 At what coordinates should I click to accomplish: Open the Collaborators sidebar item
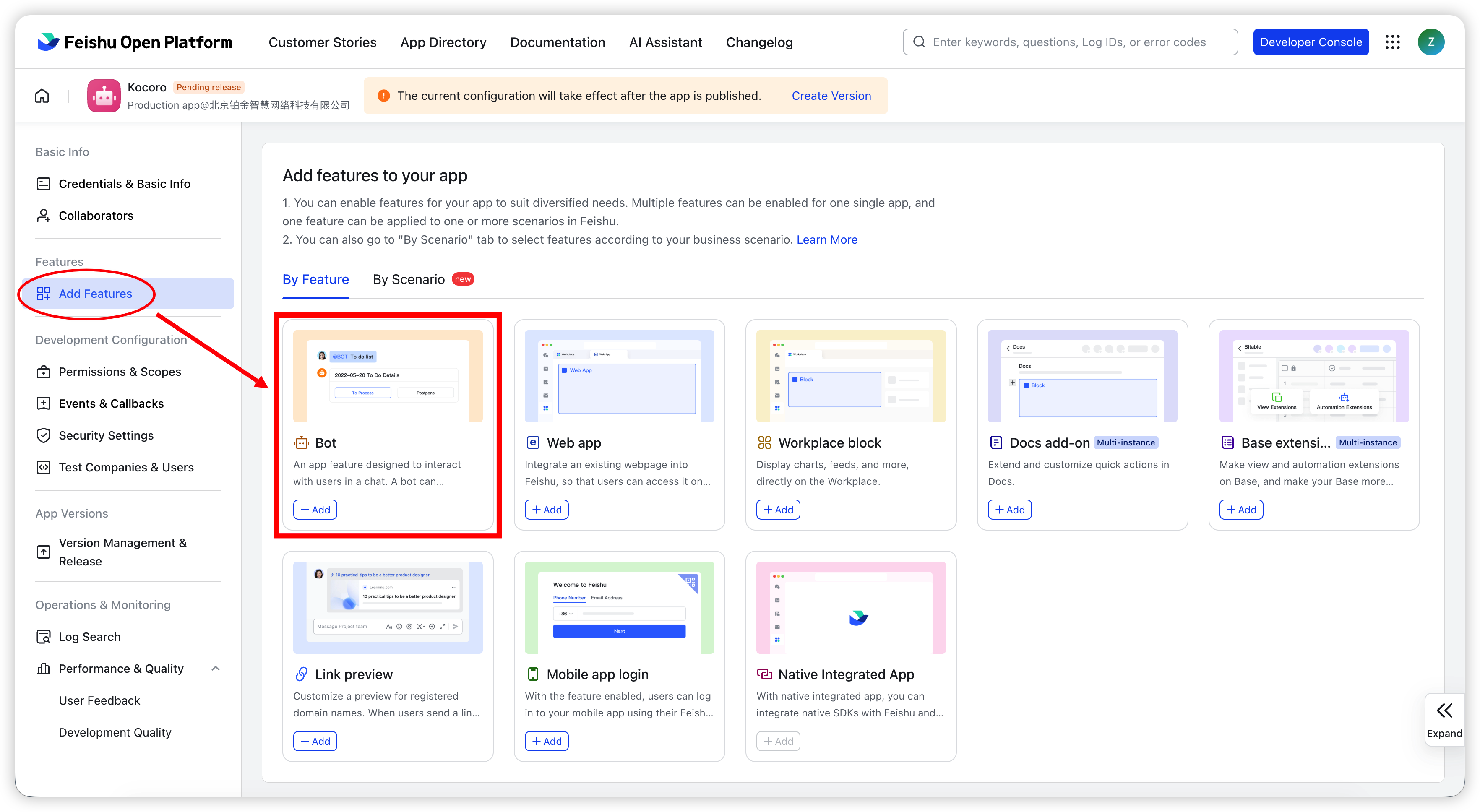(128, 215)
